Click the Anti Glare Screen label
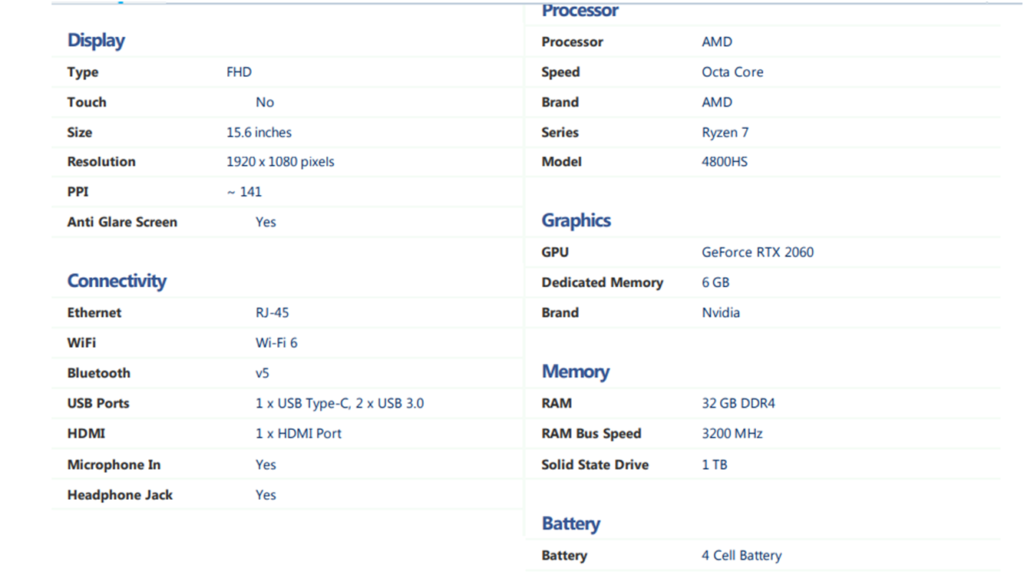 pos(122,222)
